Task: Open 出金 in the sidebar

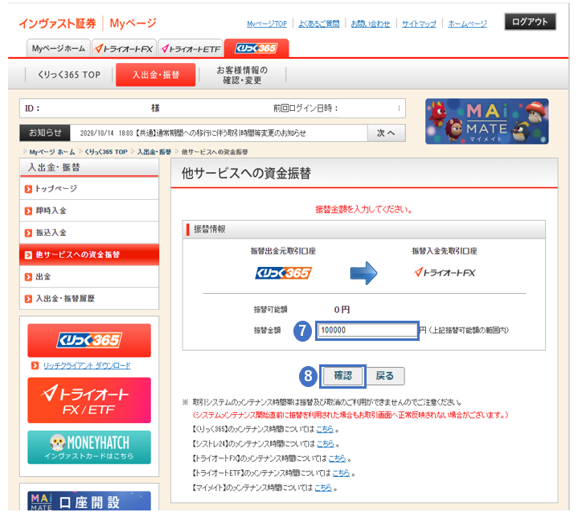Action: pyautogui.click(x=89, y=276)
